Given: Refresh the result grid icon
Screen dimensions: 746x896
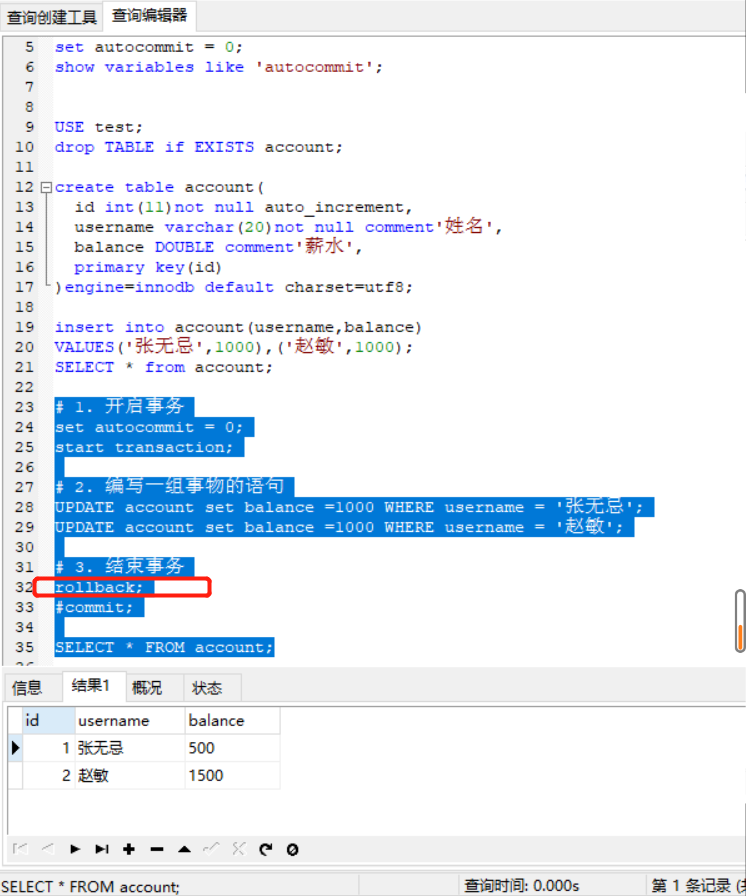Looking at the screenshot, I should [266, 849].
